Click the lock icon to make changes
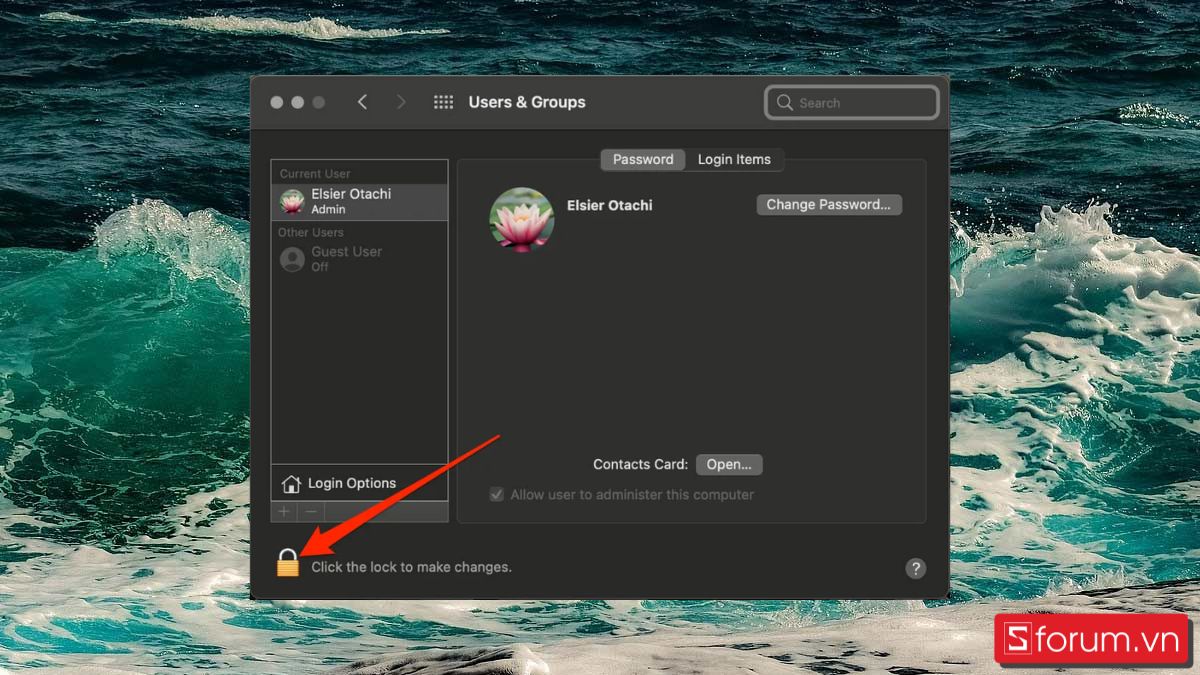 (x=288, y=564)
